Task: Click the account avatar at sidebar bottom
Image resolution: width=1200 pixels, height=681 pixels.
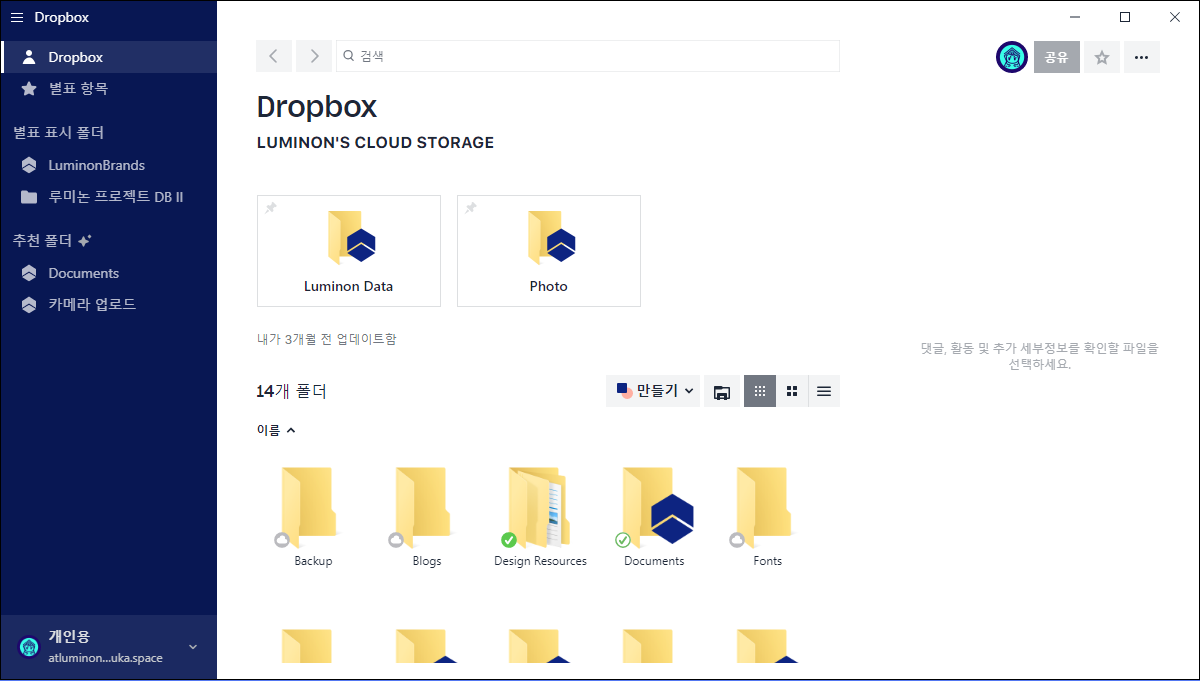Action: coord(28,647)
